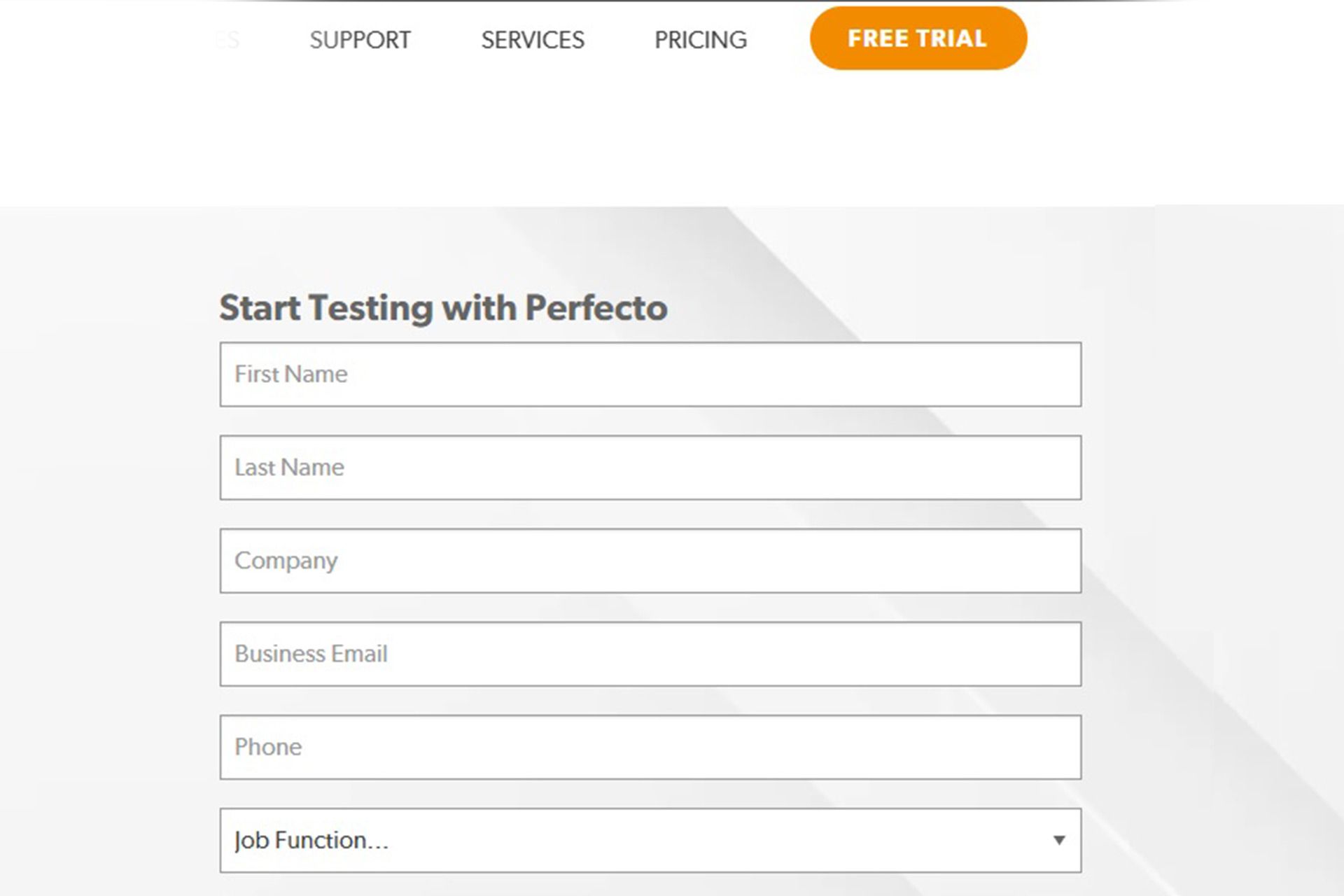Viewport: 1344px width, 896px height.
Task: Click the Phone placeholder text
Action: (x=268, y=747)
